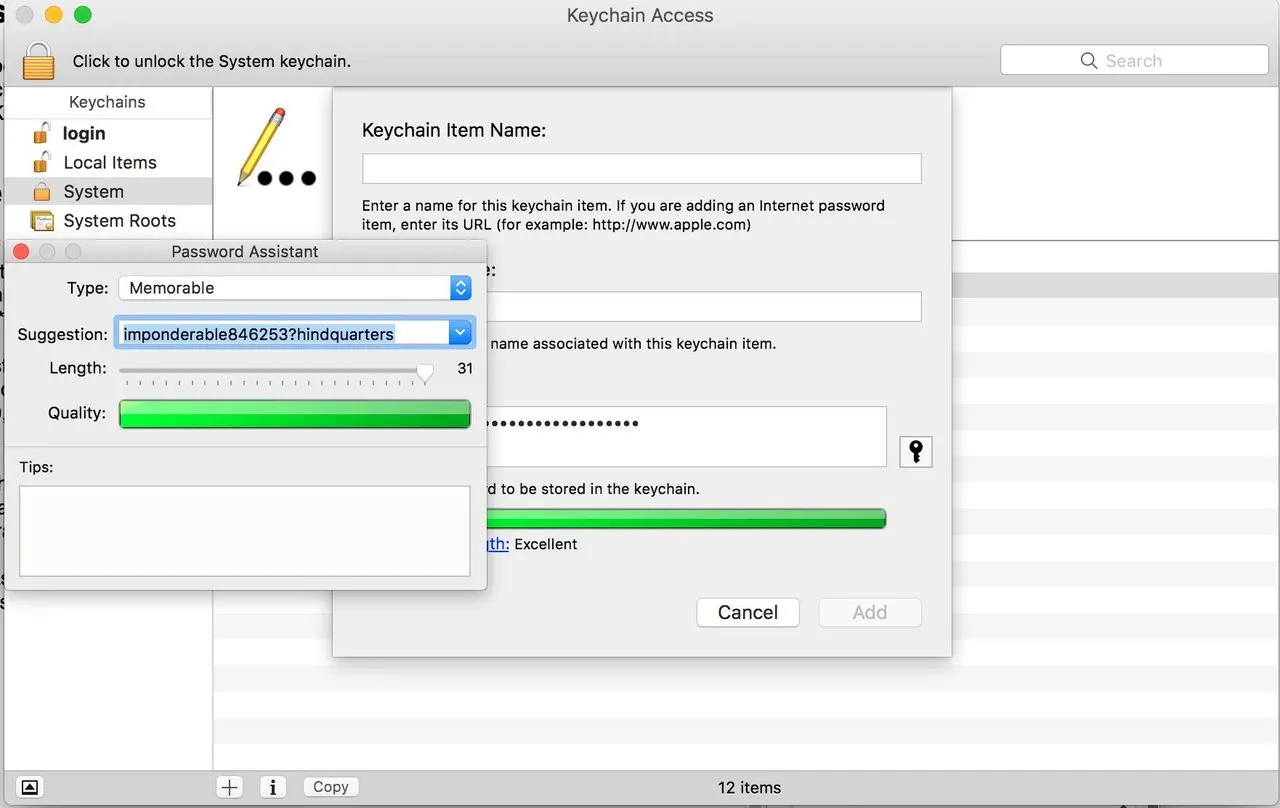Click the lock icon to unlock the System keychain

point(39,60)
